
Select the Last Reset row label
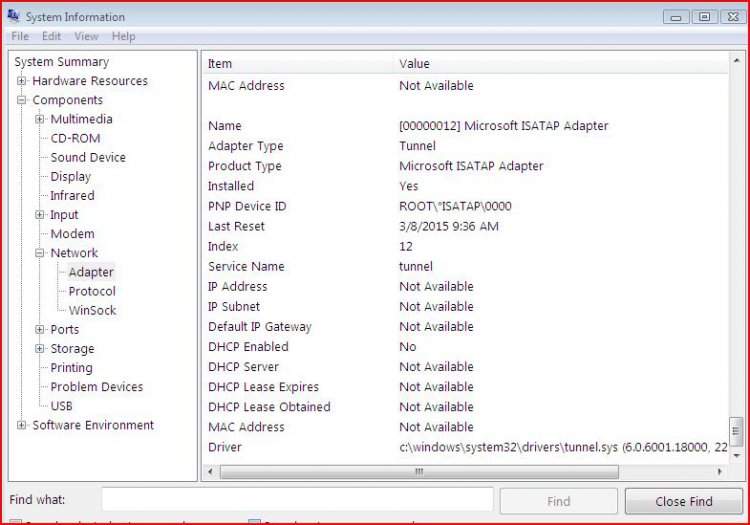click(236, 226)
